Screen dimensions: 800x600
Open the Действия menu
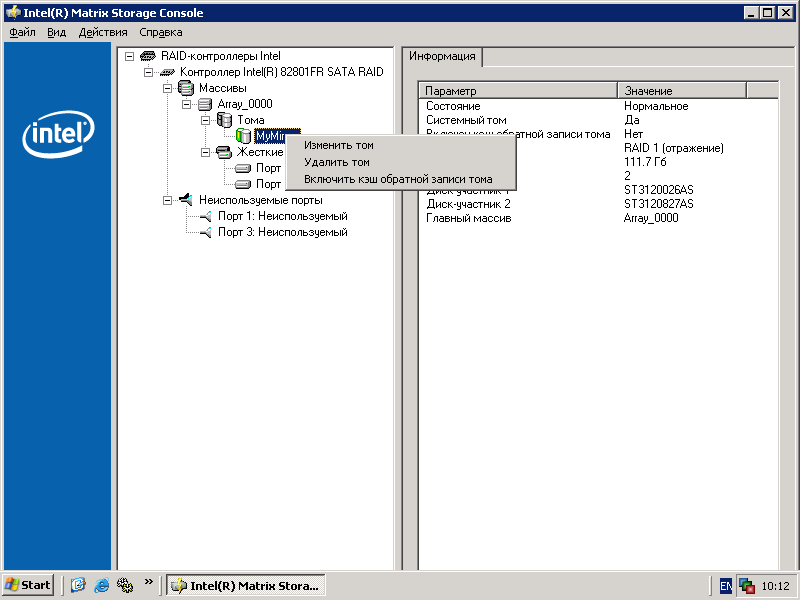103,32
